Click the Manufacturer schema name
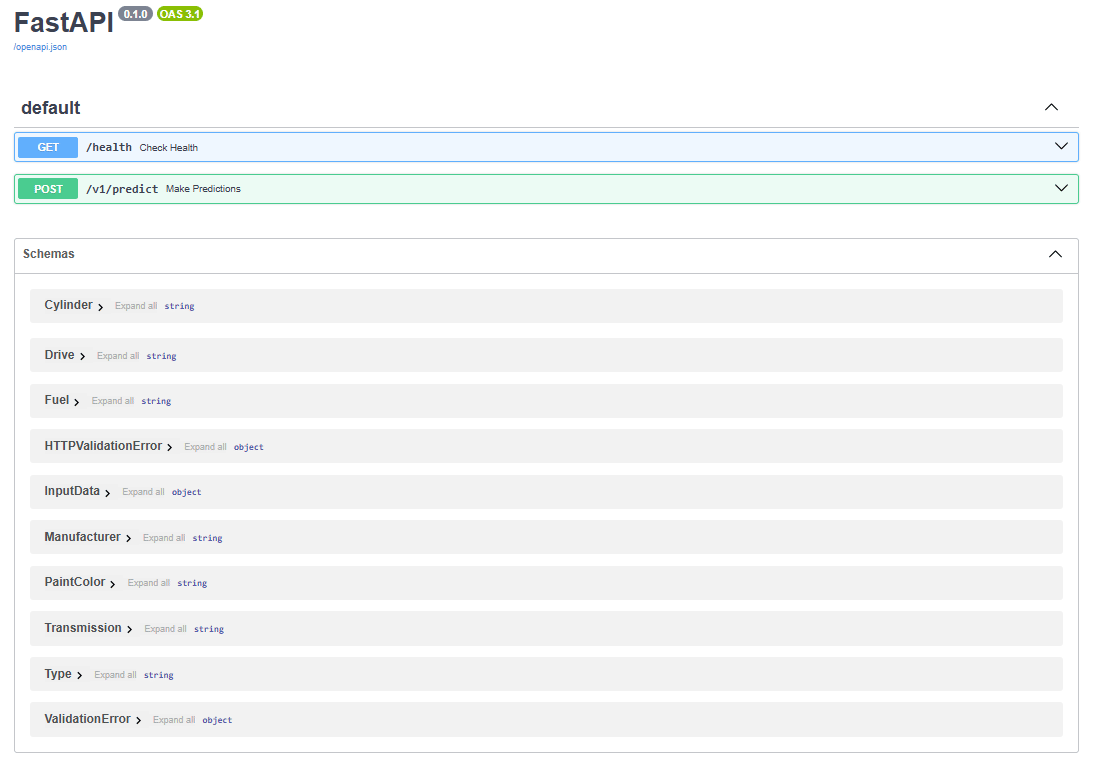Viewport: 1103px width, 779px height. [82, 536]
